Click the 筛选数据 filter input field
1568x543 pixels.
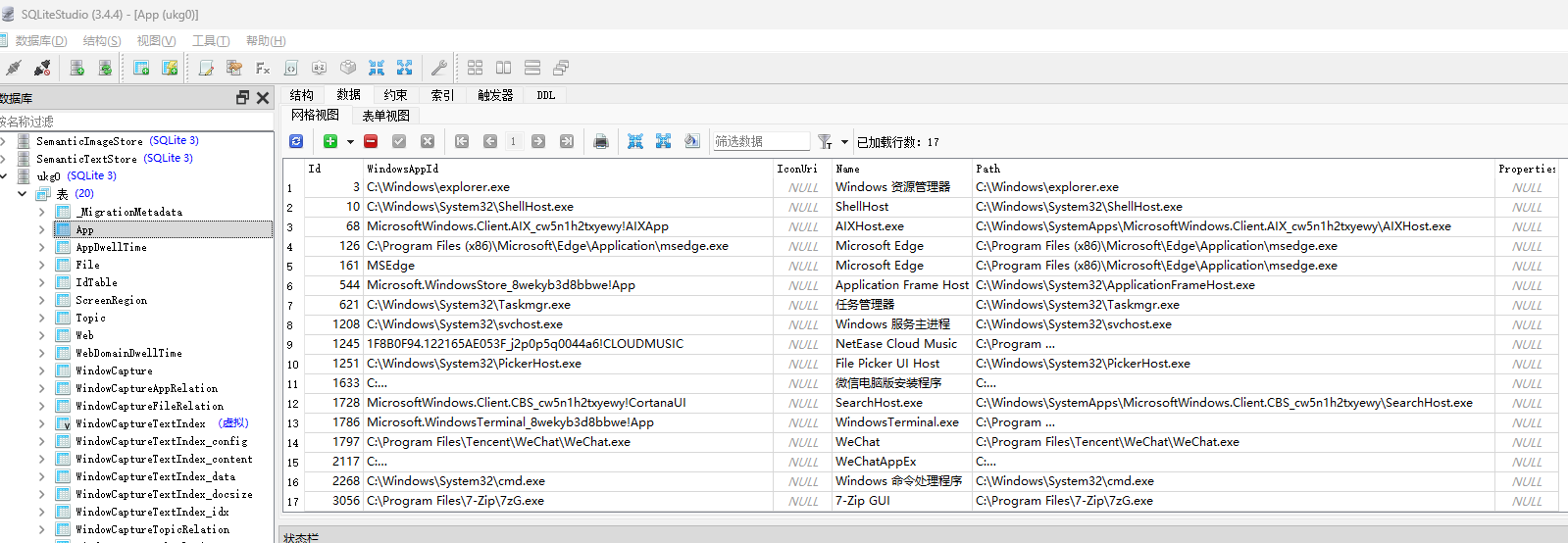[760, 141]
